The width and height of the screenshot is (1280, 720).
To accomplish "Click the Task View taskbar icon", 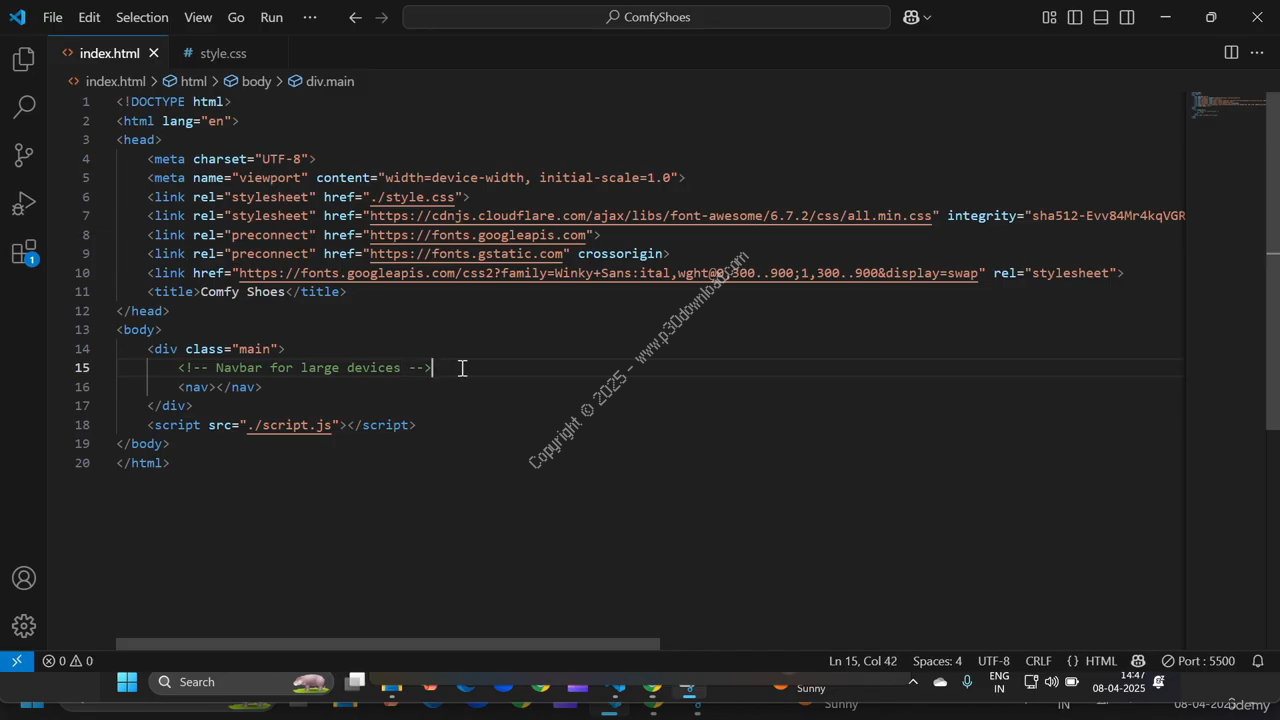I will tap(355, 682).
